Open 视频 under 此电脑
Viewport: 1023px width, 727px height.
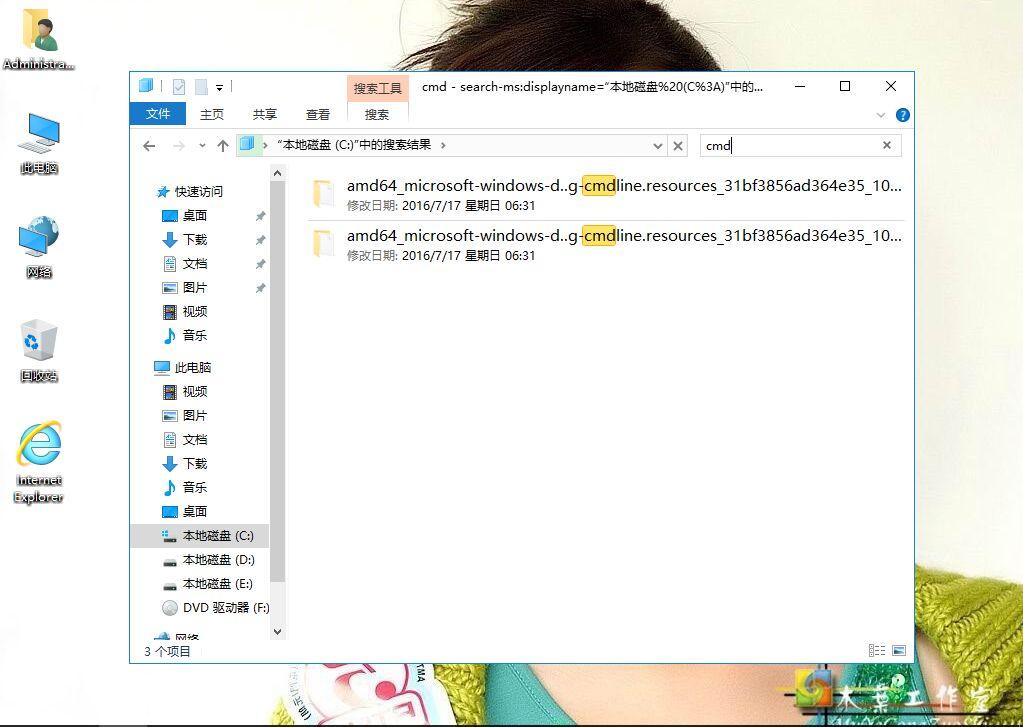click(x=185, y=392)
